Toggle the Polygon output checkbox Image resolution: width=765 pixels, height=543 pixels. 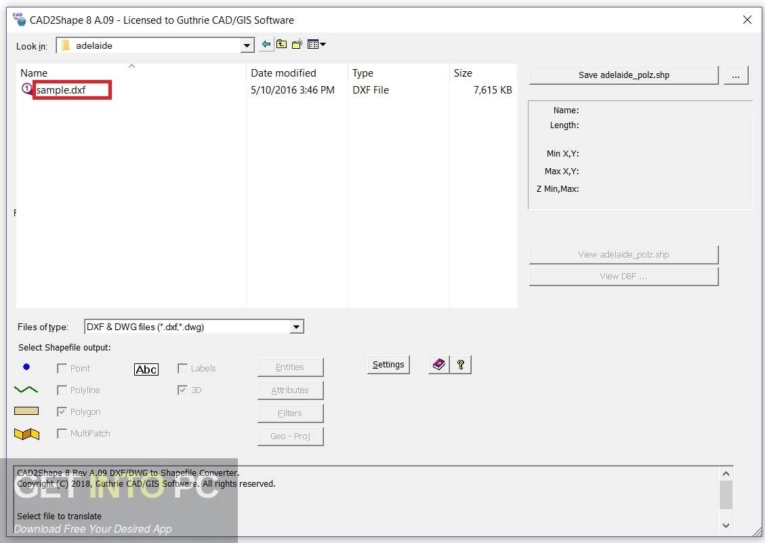click(x=62, y=412)
